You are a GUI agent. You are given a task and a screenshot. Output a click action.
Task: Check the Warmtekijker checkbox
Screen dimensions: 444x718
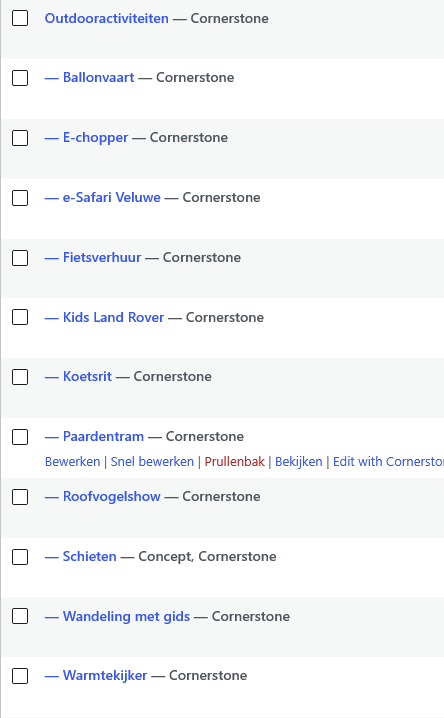pyautogui.click(x=20, y=676)
